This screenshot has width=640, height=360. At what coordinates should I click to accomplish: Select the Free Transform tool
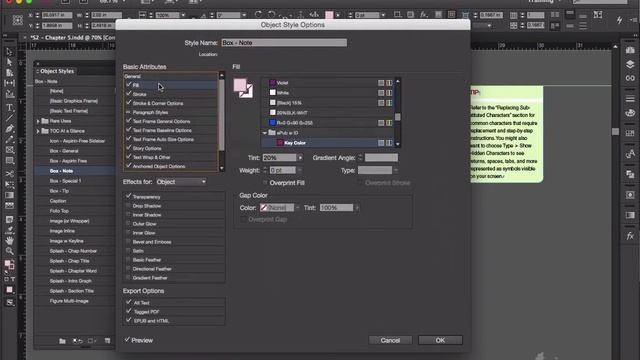coord(9,184)
